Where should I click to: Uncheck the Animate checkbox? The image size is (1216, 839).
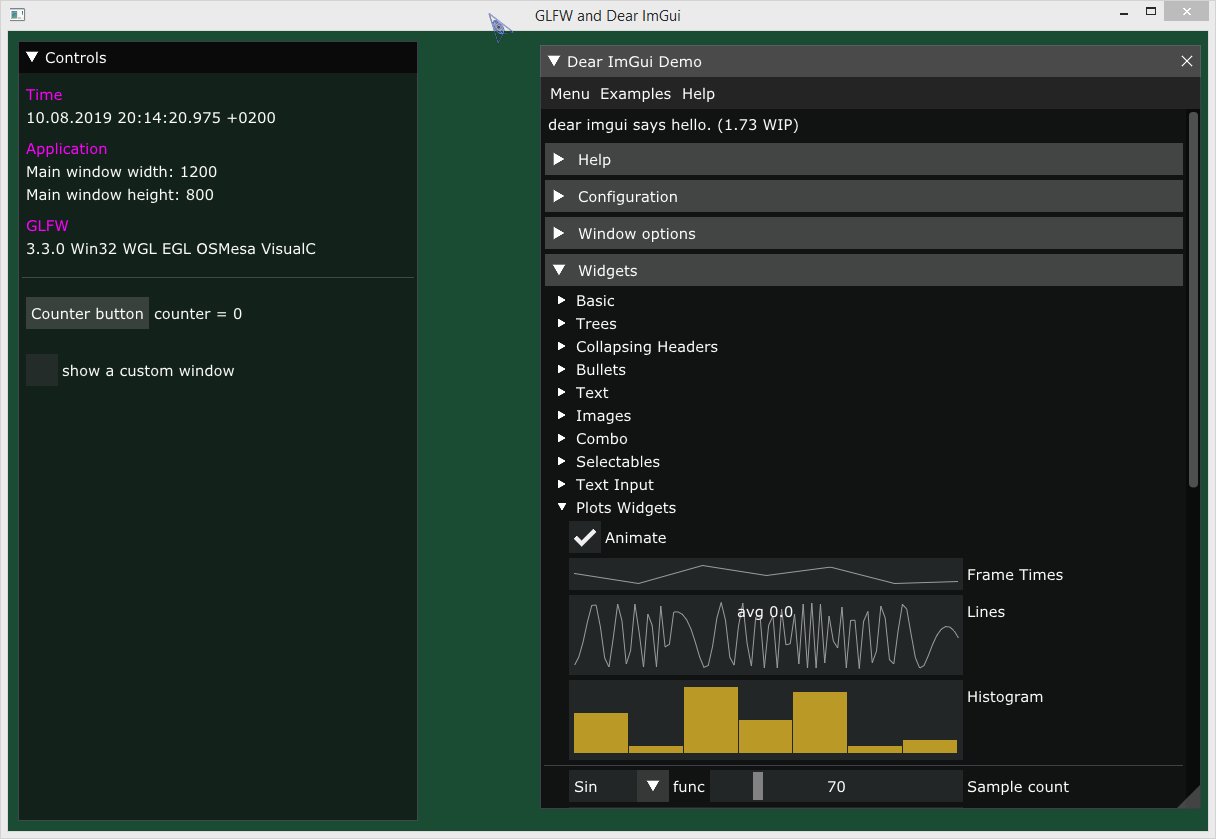pyautogui.click(x=585, y=537)
